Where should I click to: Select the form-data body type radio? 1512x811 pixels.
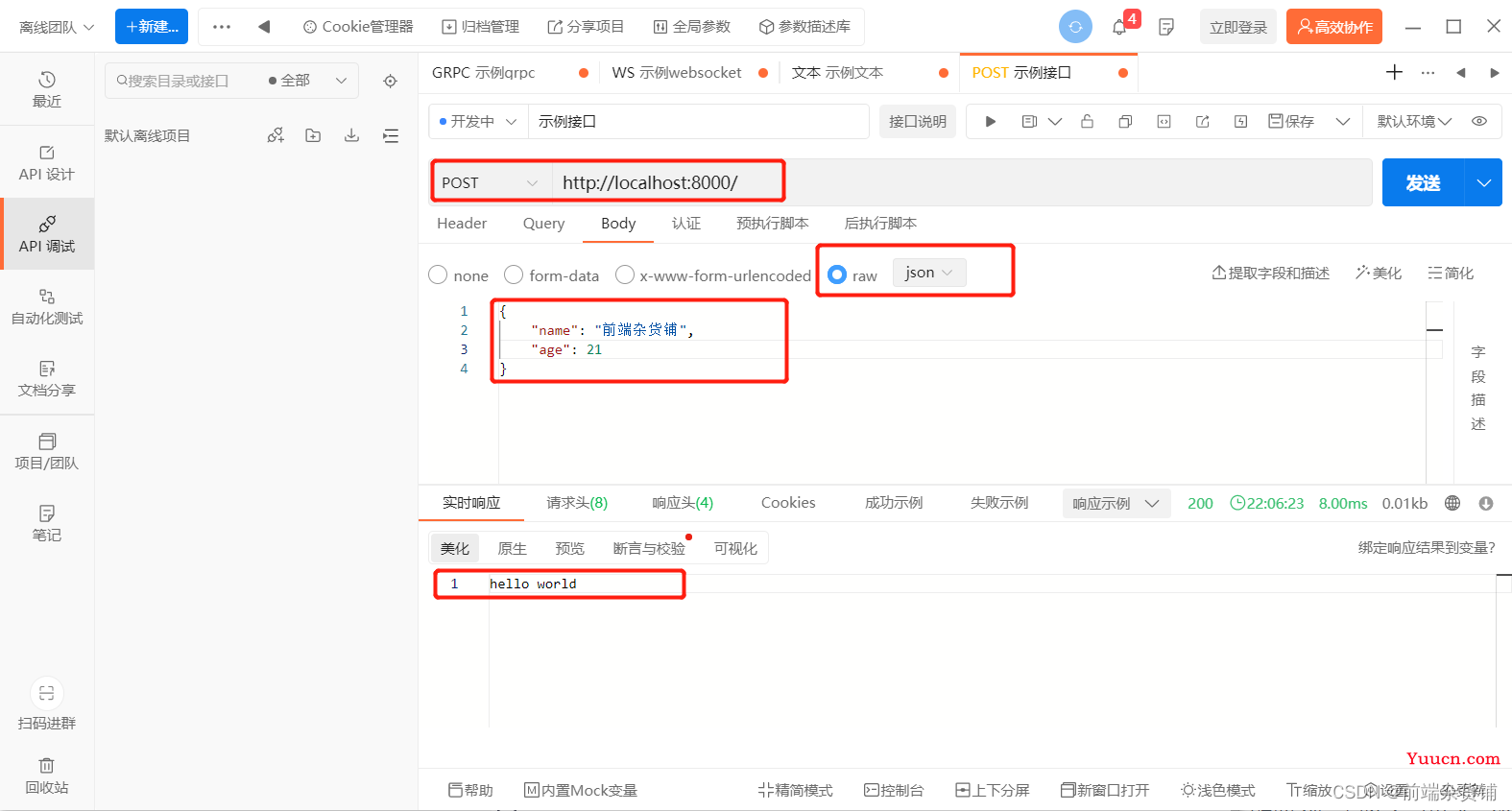(514, 274)
